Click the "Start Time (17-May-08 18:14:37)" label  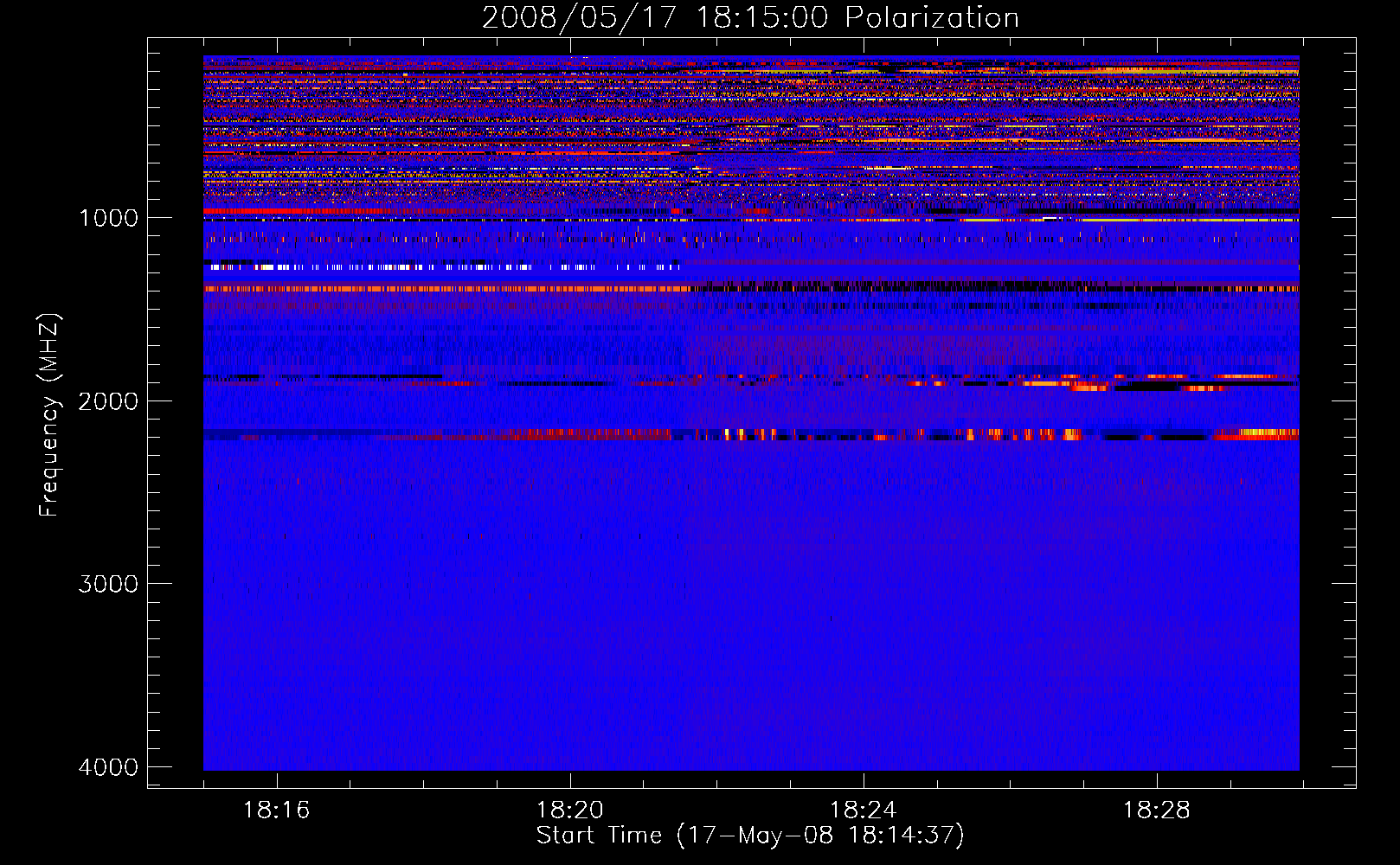point(750,836)
